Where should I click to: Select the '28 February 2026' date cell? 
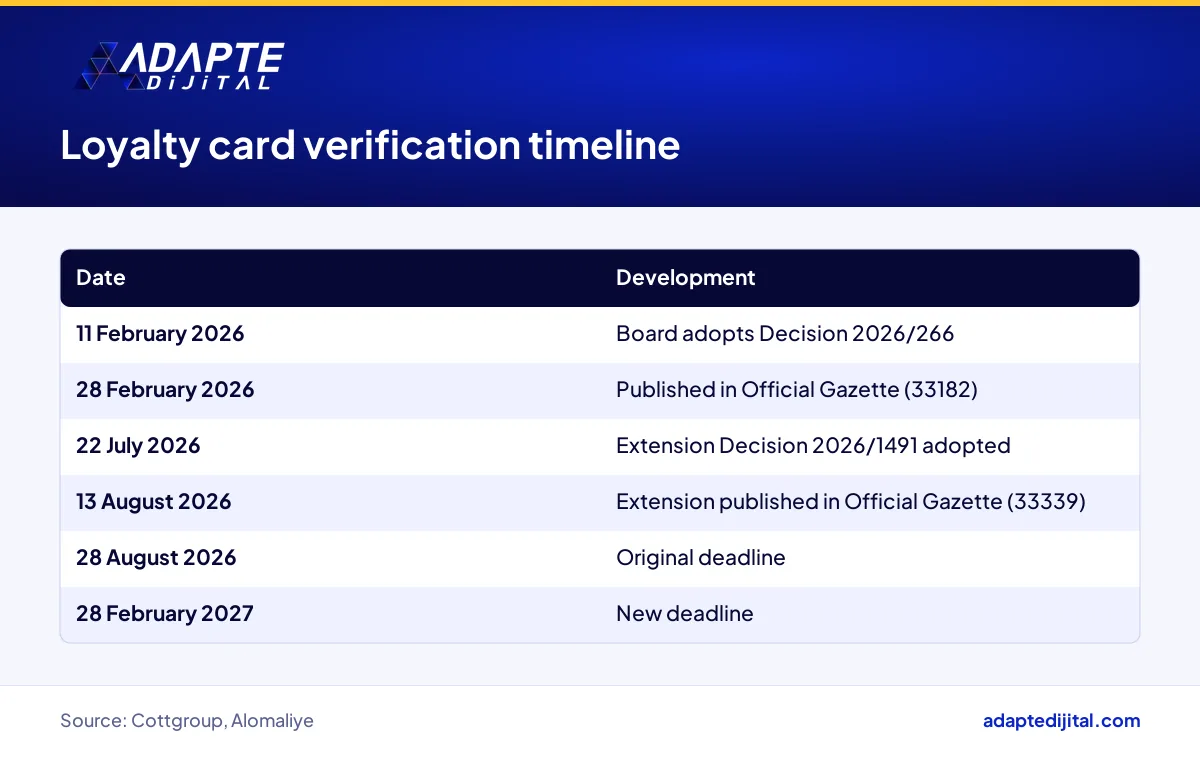tap(165, 390)
